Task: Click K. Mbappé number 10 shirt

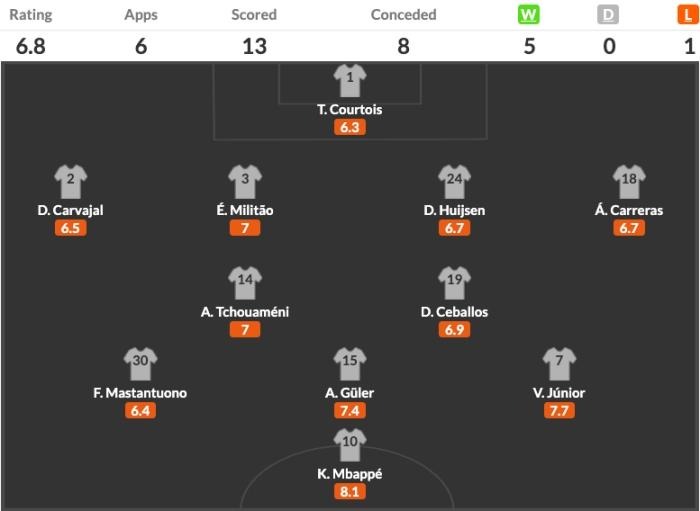Action: [x=350, y=444]
